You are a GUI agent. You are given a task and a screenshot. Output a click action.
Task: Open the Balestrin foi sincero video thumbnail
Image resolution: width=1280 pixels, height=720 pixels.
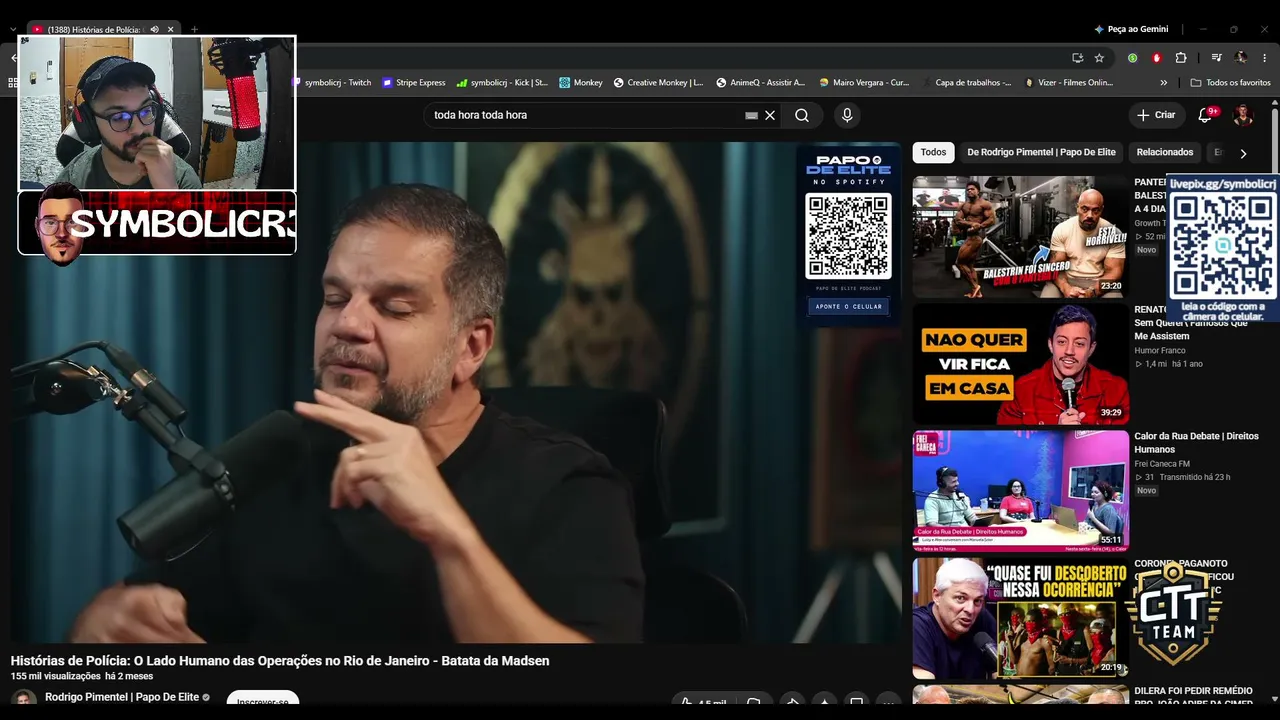1020,237
